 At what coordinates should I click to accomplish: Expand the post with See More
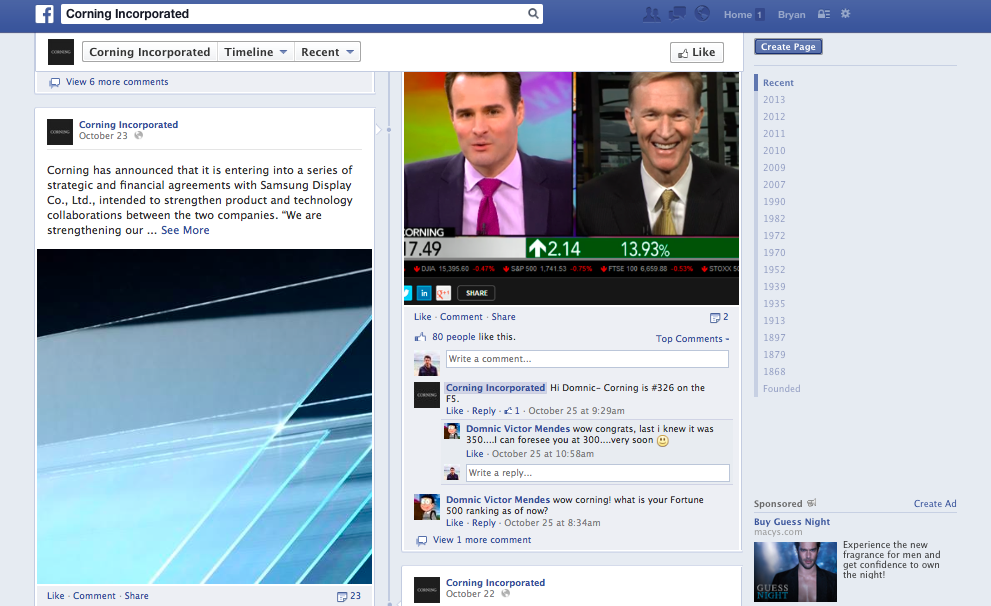tap(185, 230)
